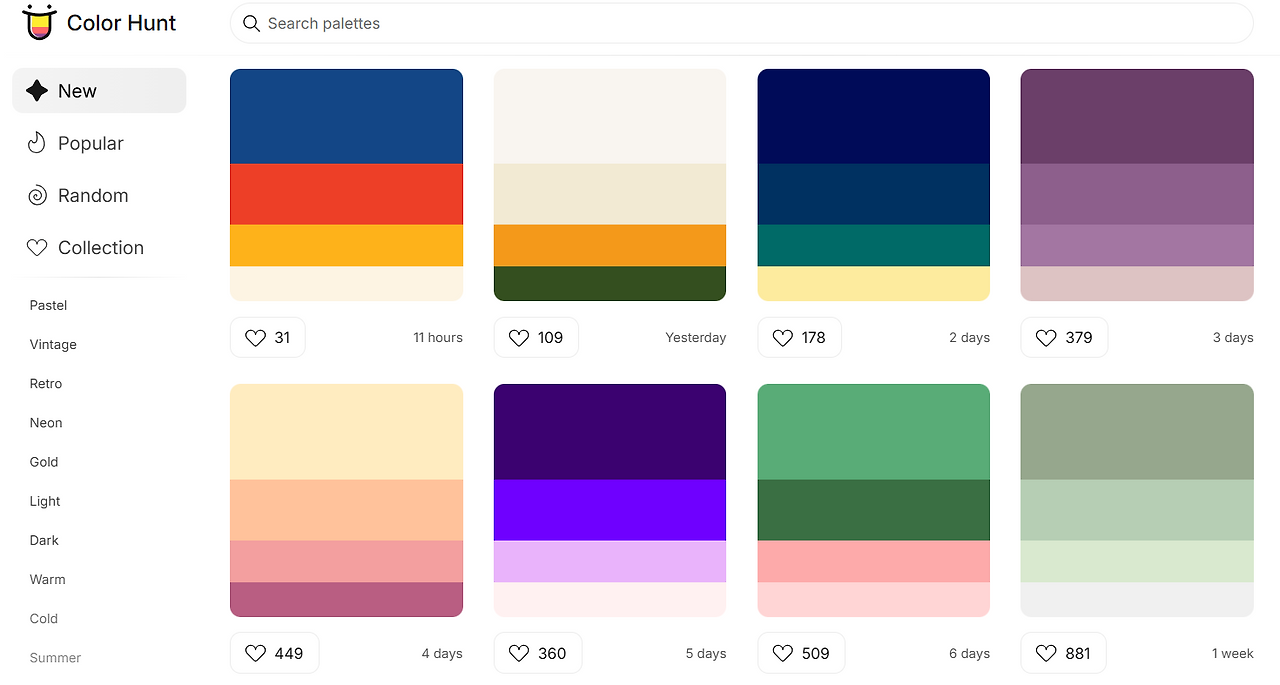Screen dimensions: 1280x685
Task: Like the palette with 509 likes
Action: pyautogui.click(x=782, y=652)
